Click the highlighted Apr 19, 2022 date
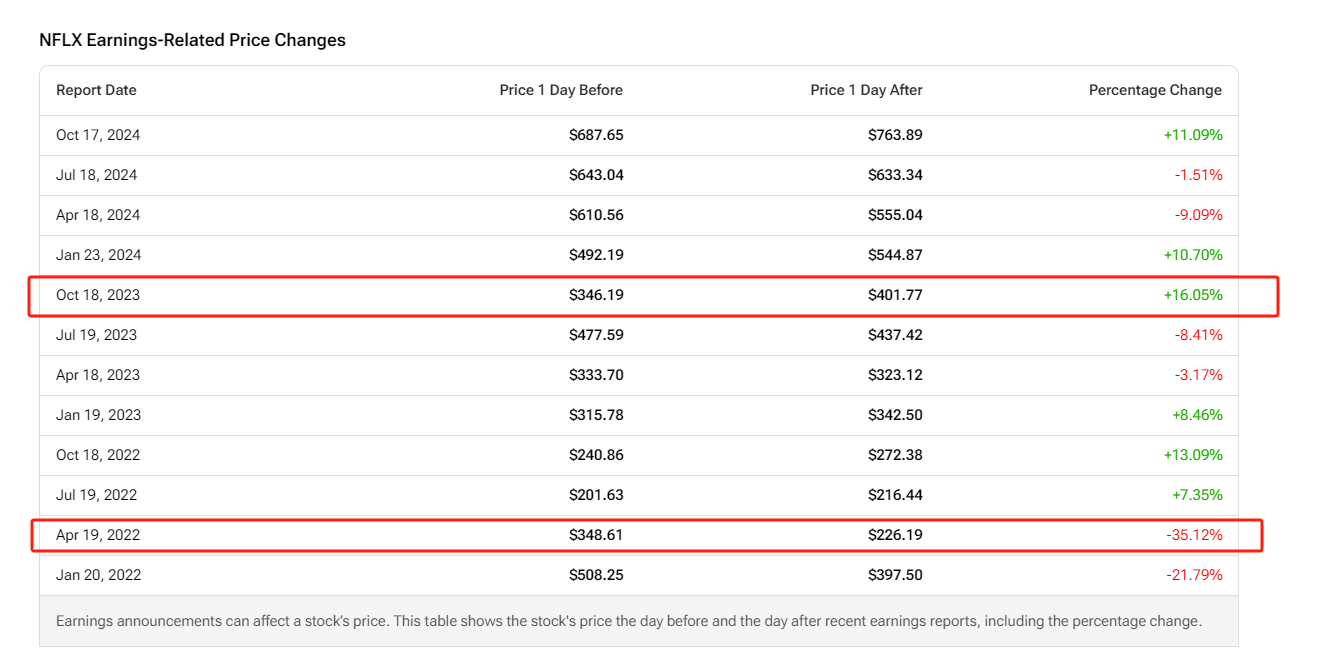The width and height of the screenshot is (1327, 664). tap(98, 535)
